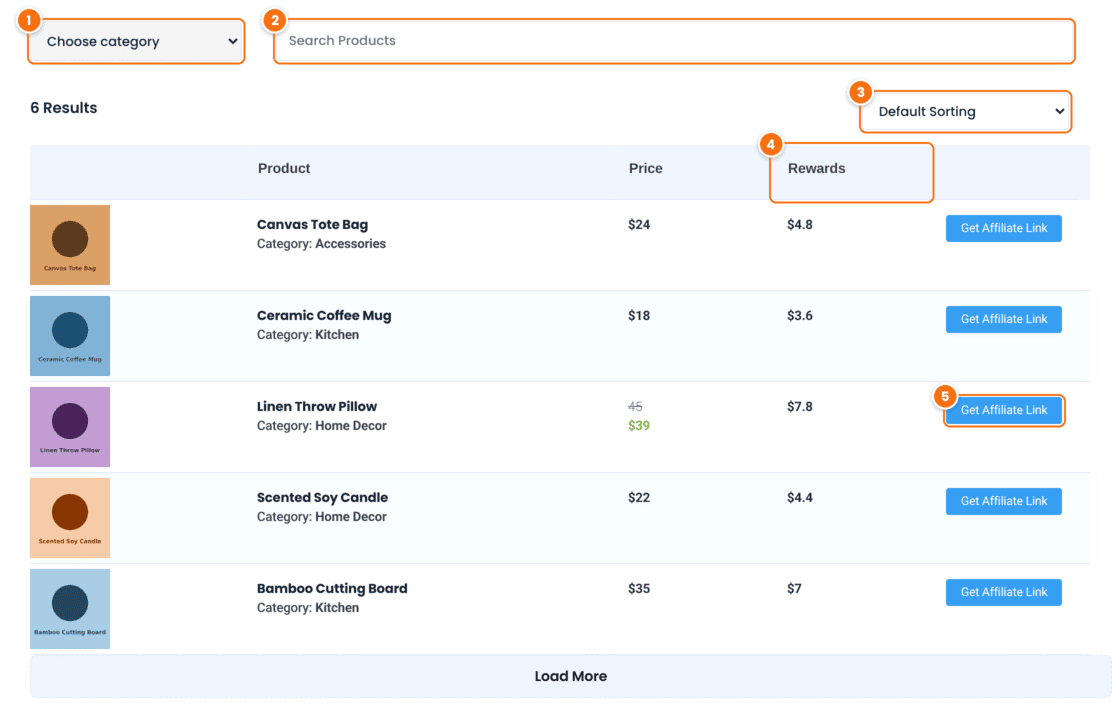Click the Load More button

pos(571,676)
